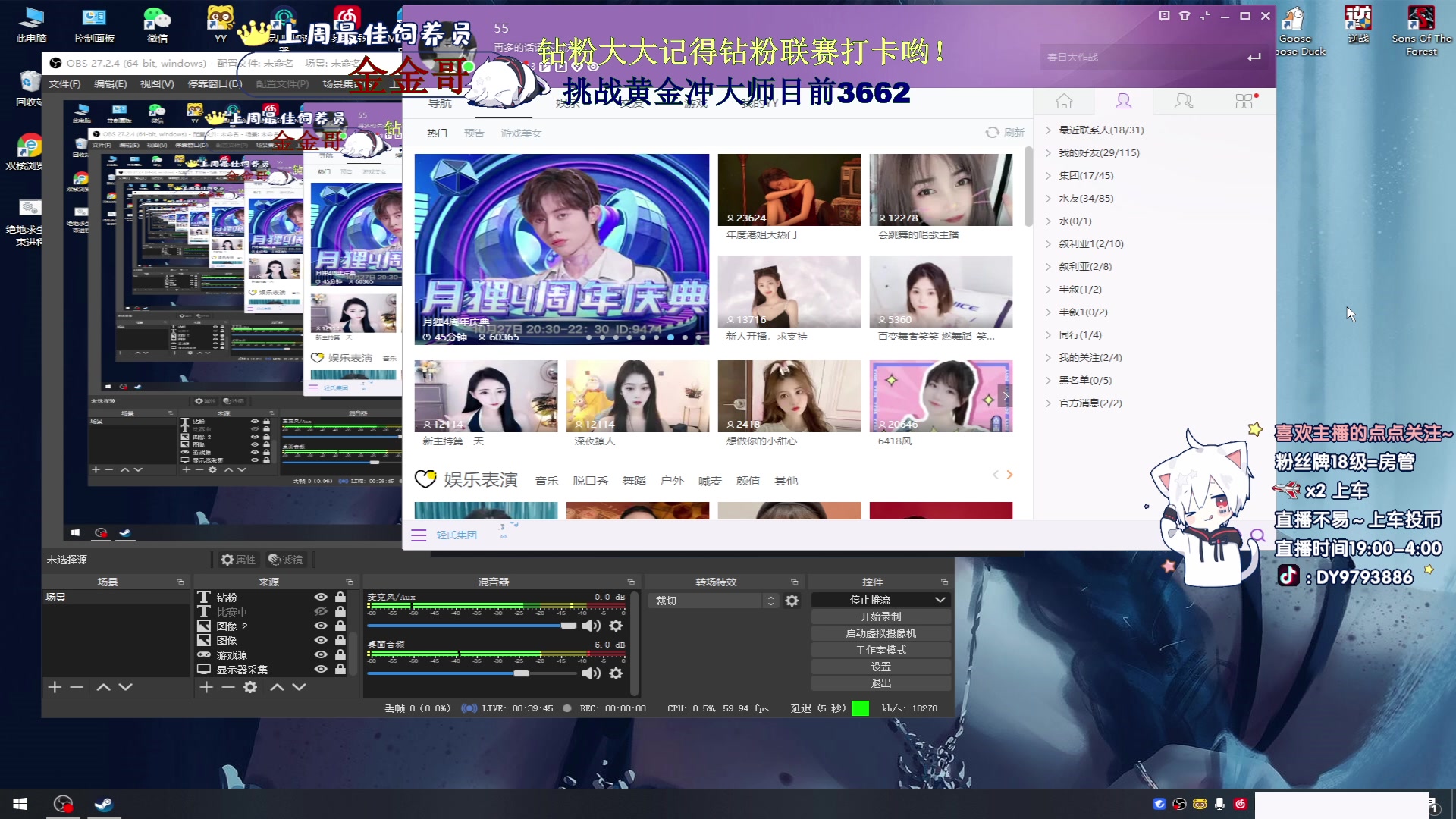Click the add source plus icon
Screen dimensions: 1456x819
pos(206,687)
